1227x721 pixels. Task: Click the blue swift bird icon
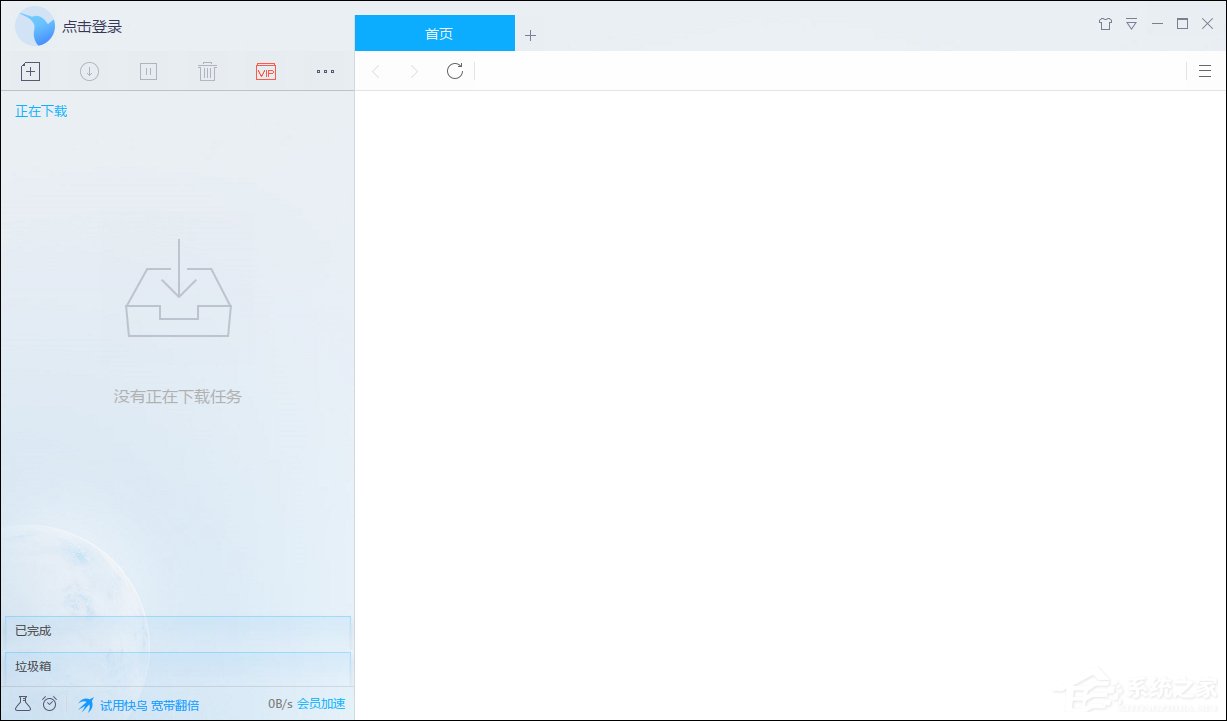(86, 705)
